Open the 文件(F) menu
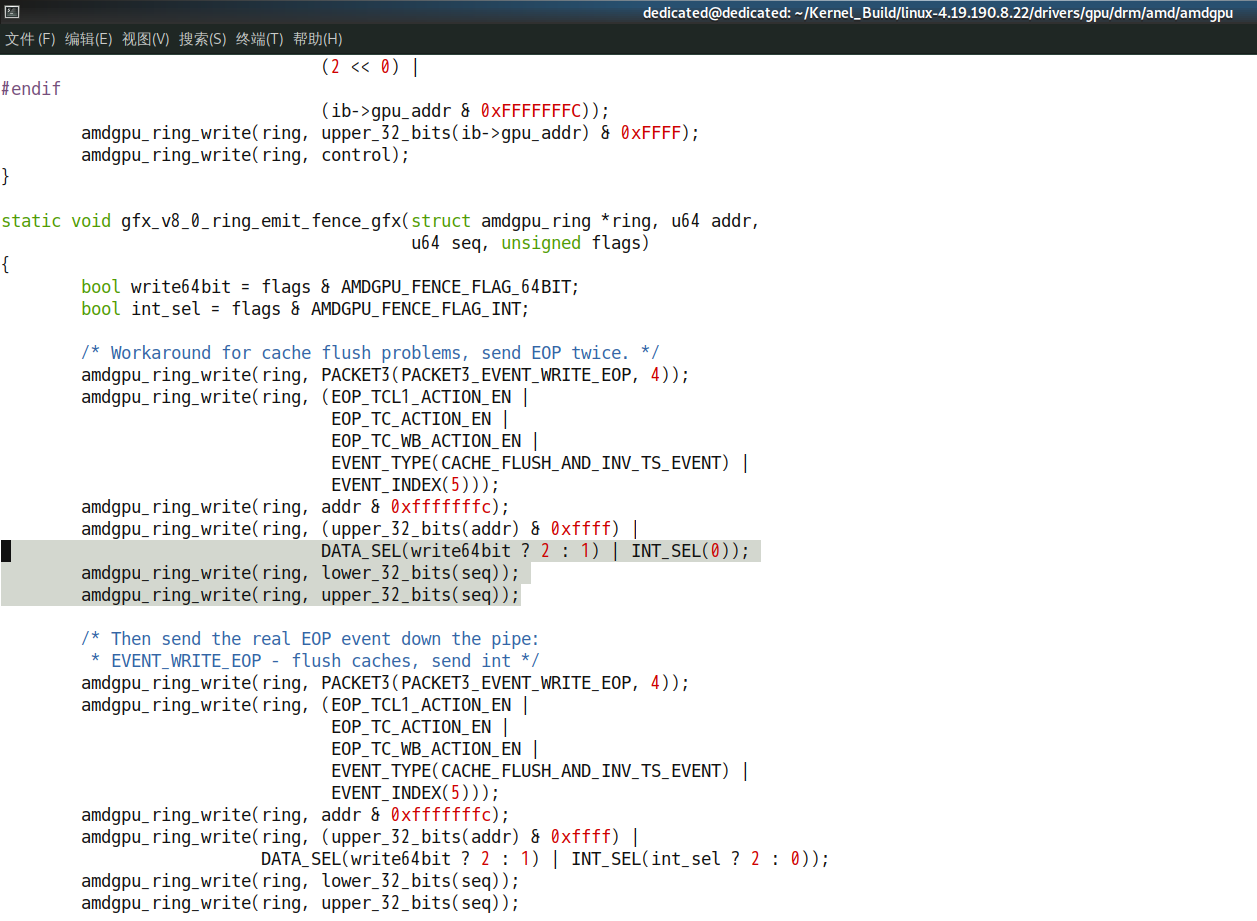Image resolution: width=1257 pixels, height=921 pixels. point(30,39)
